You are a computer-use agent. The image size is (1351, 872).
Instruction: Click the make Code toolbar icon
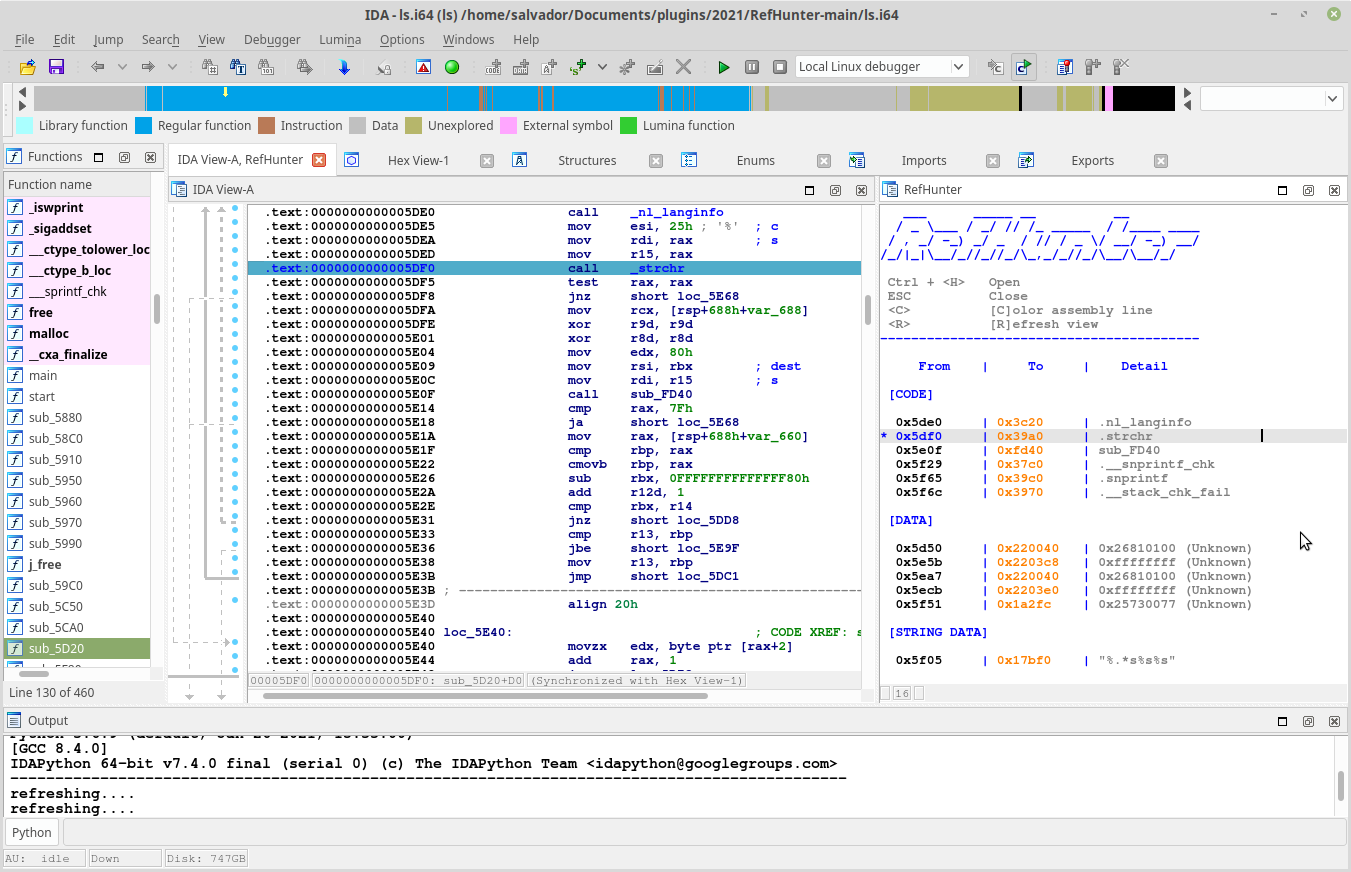(493, 67)
